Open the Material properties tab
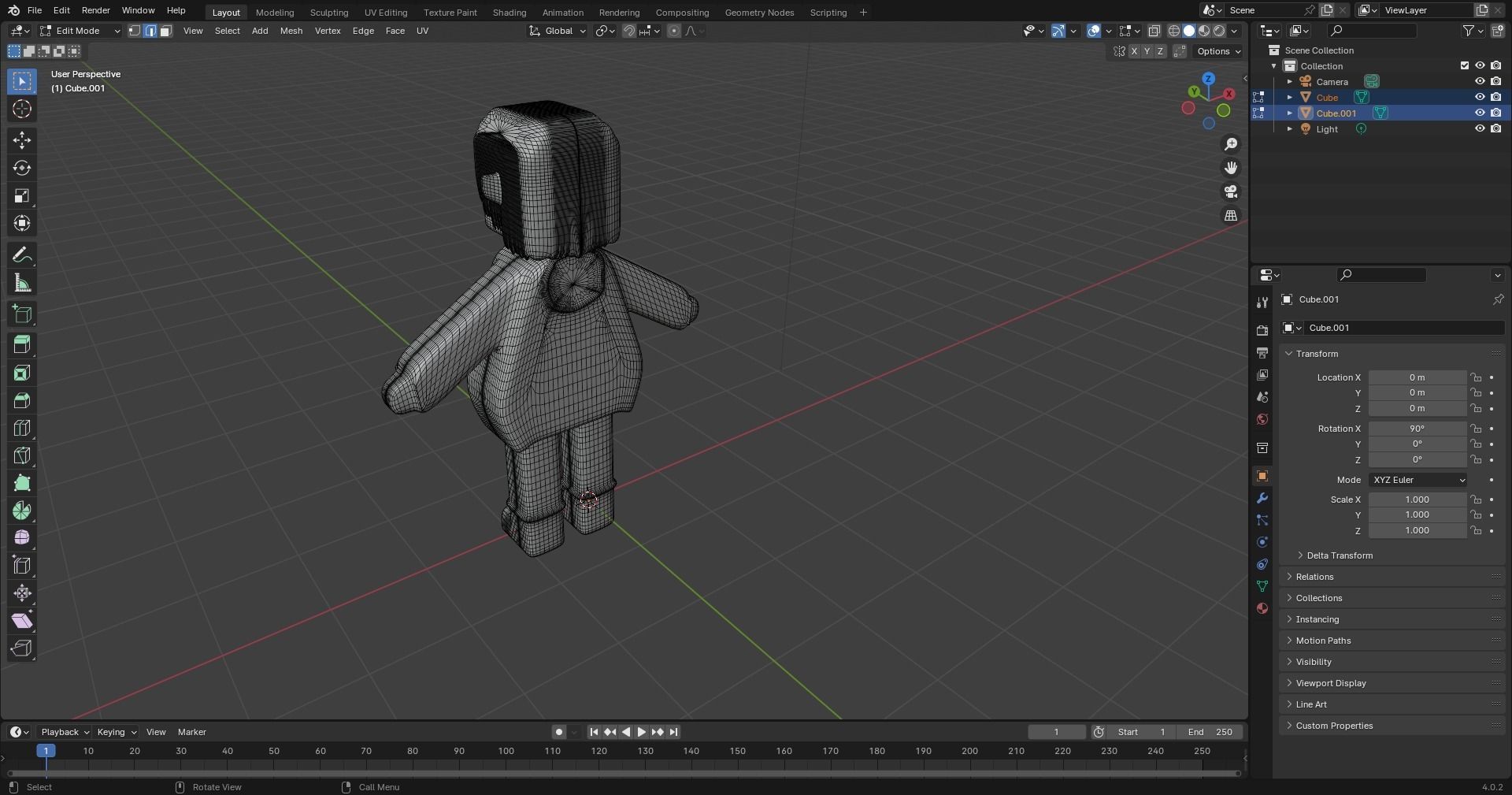 [x=1262, y=608]
